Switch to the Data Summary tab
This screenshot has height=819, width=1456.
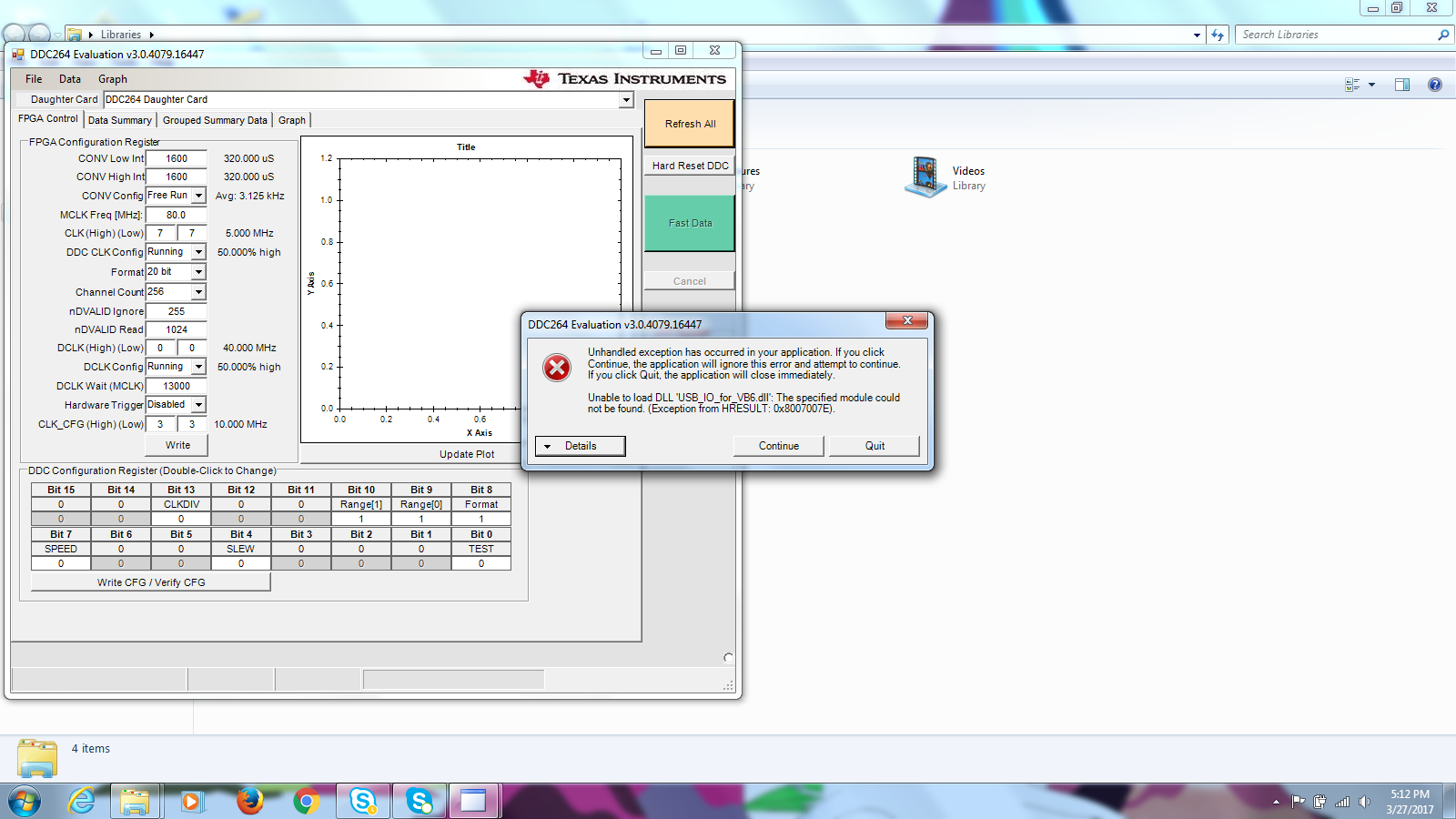120,120
